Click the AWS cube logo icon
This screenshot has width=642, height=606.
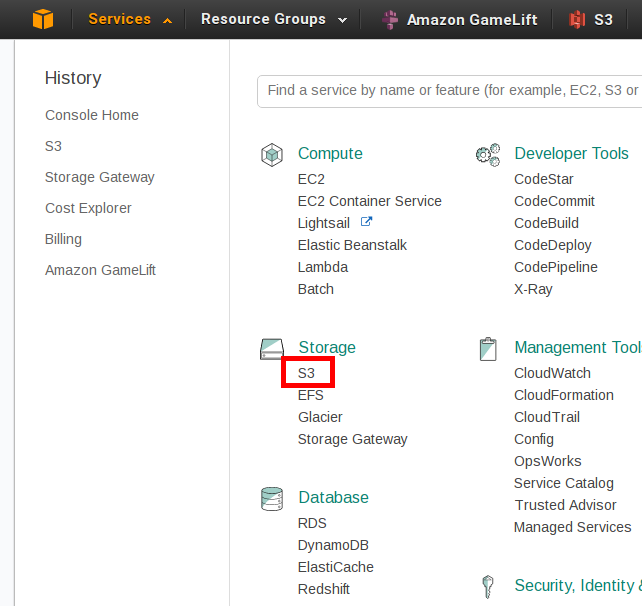pos(43,19)
